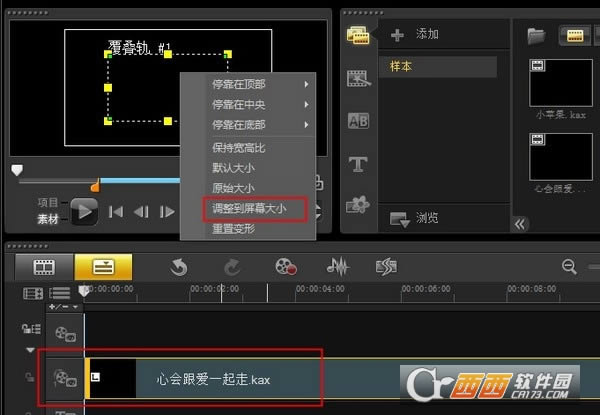Select the overlay track reel icon
Screen dimensions: 600x415
tap(65, 378)
